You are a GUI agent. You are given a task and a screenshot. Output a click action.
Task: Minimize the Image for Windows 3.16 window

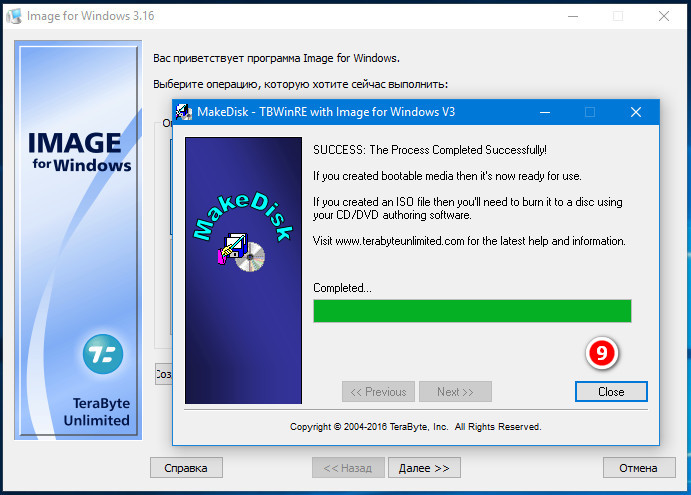(573, 16)
